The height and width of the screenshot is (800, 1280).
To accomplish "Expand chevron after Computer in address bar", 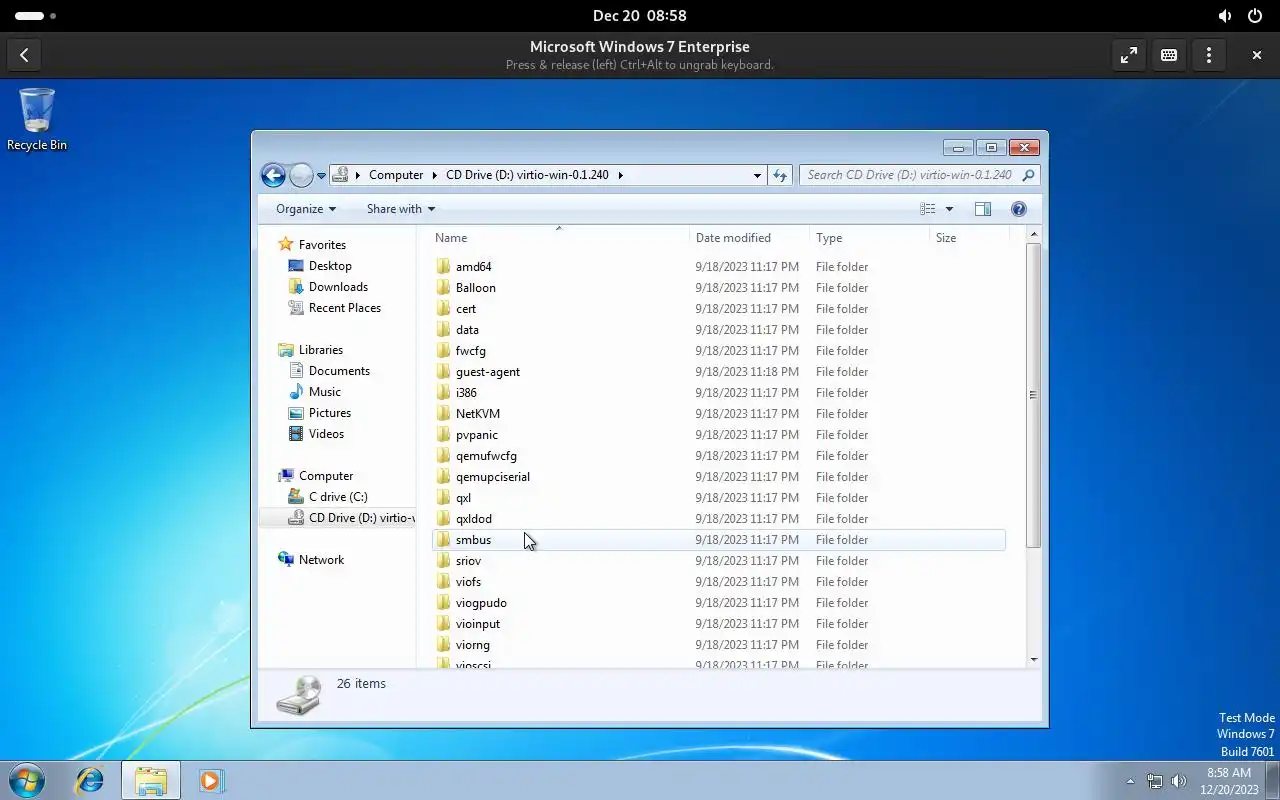I will 434,175.
